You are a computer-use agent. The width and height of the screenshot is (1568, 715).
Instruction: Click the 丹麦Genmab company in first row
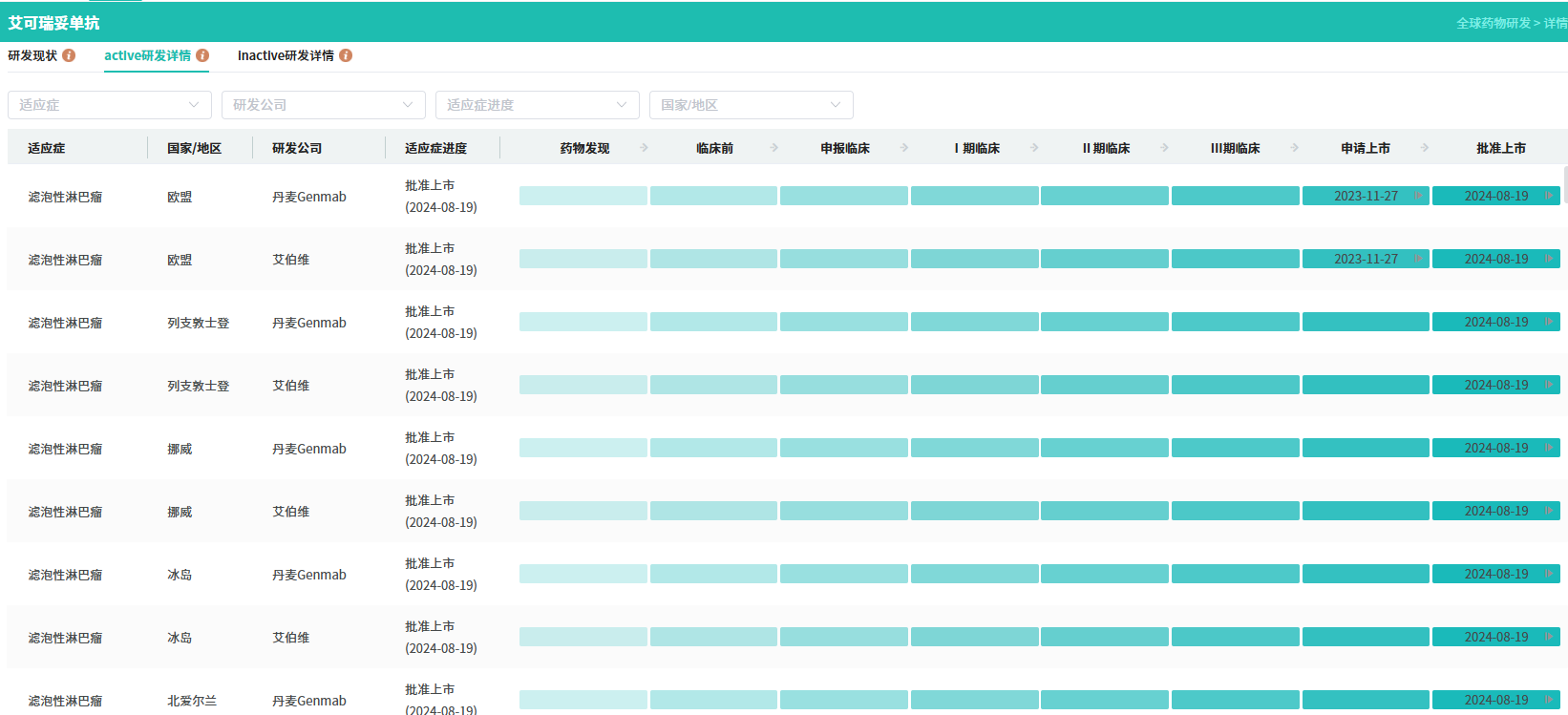(308, 197)
